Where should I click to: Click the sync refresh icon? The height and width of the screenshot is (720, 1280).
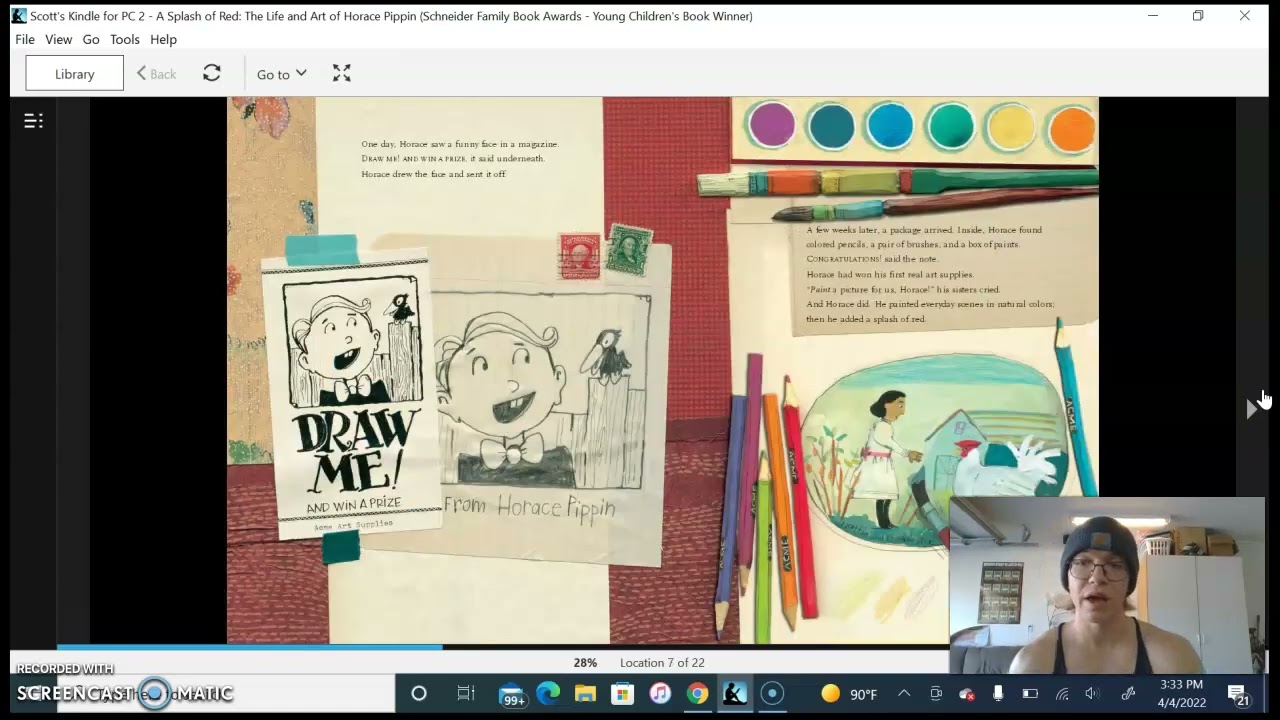(x=212, y=73)
